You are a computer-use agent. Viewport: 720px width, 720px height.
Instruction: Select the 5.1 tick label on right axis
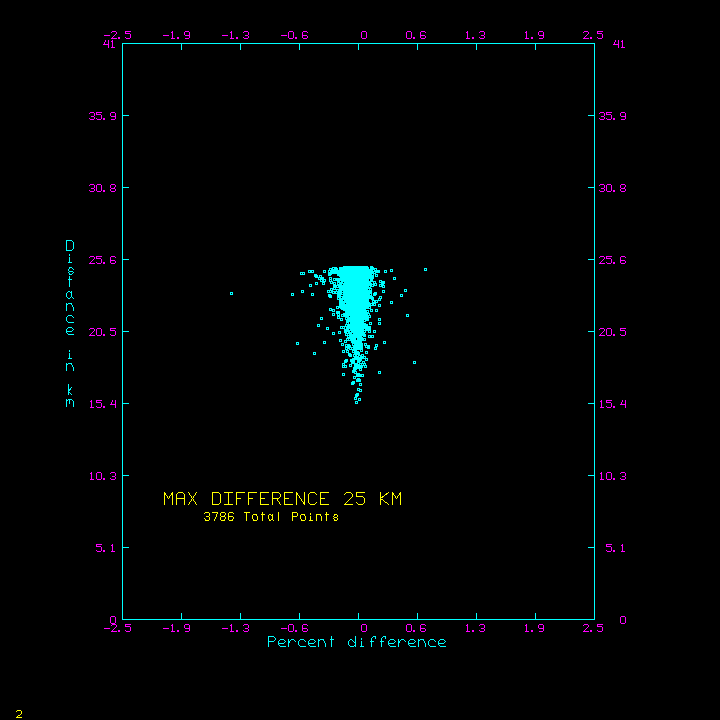point(609,548)
